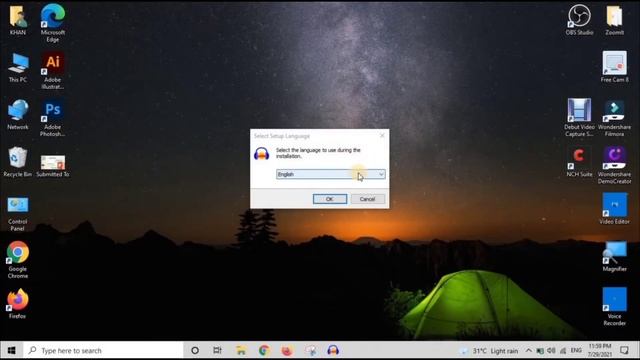Open Adobe Illustrator desktop shortcut
Viewport: 640px width, 360px height.
[x=53, y=70]
